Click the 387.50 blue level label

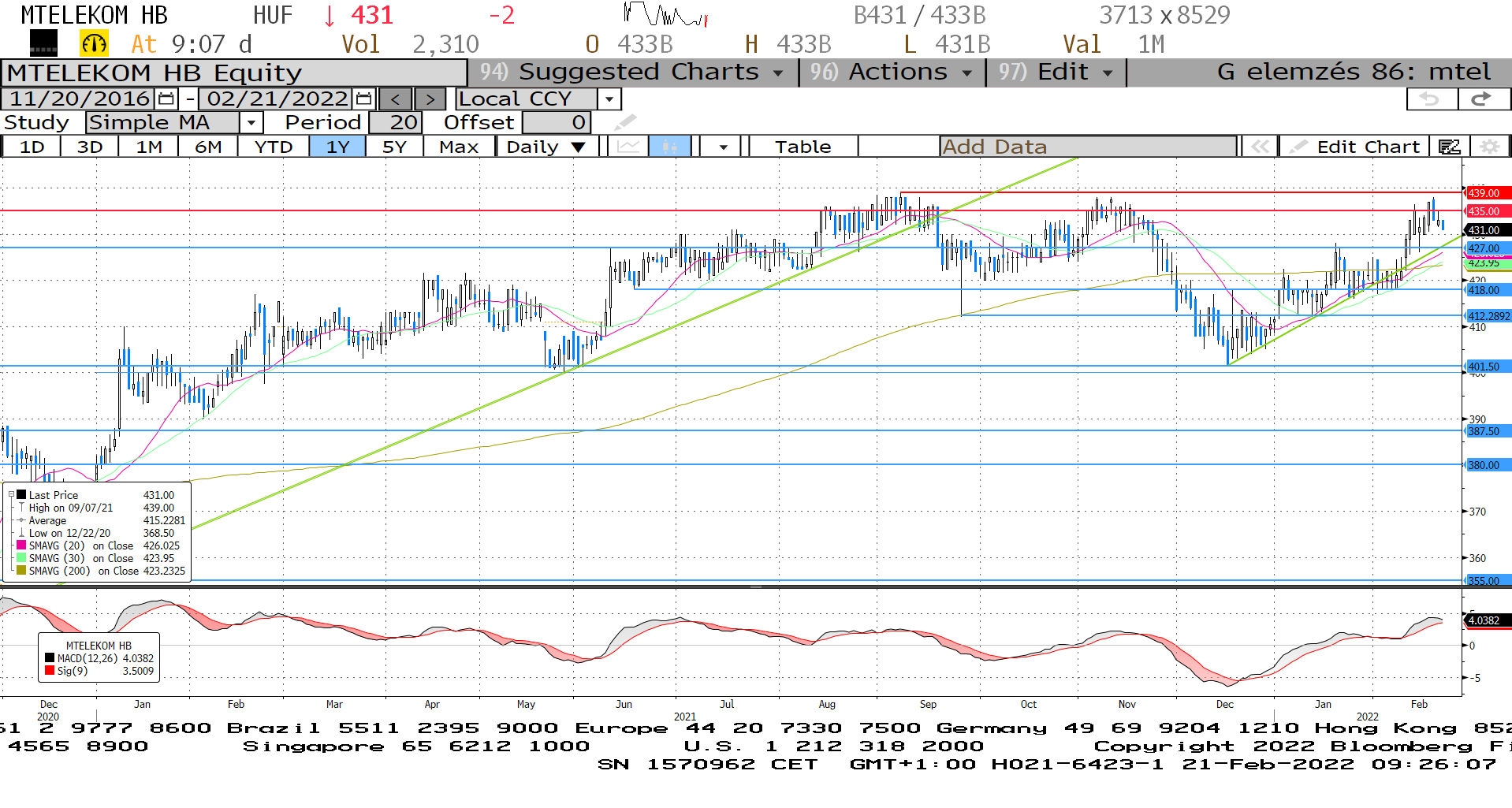point(1488,431)
